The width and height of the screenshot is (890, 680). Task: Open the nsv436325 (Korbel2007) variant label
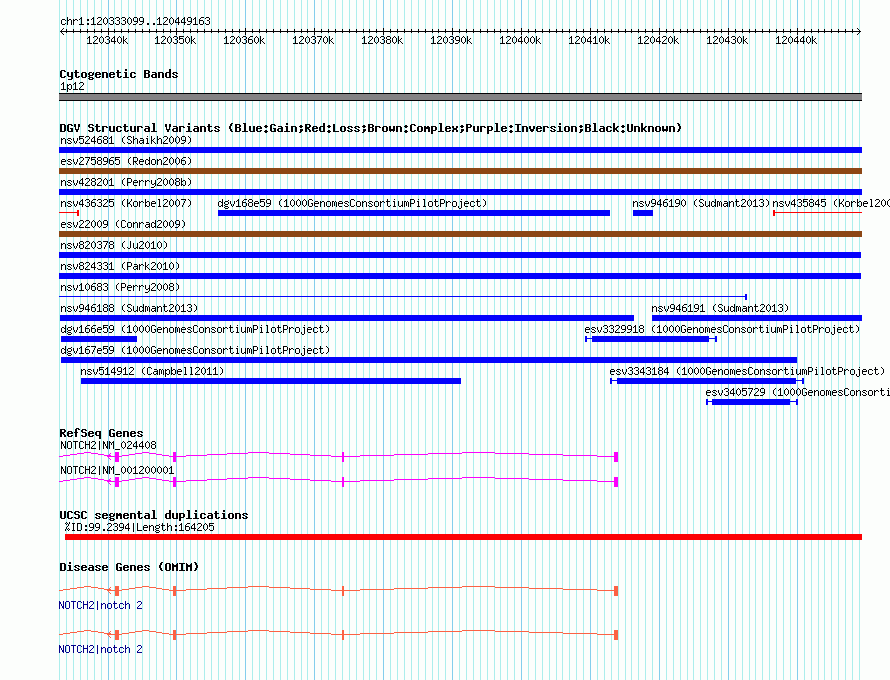[126, 203]
